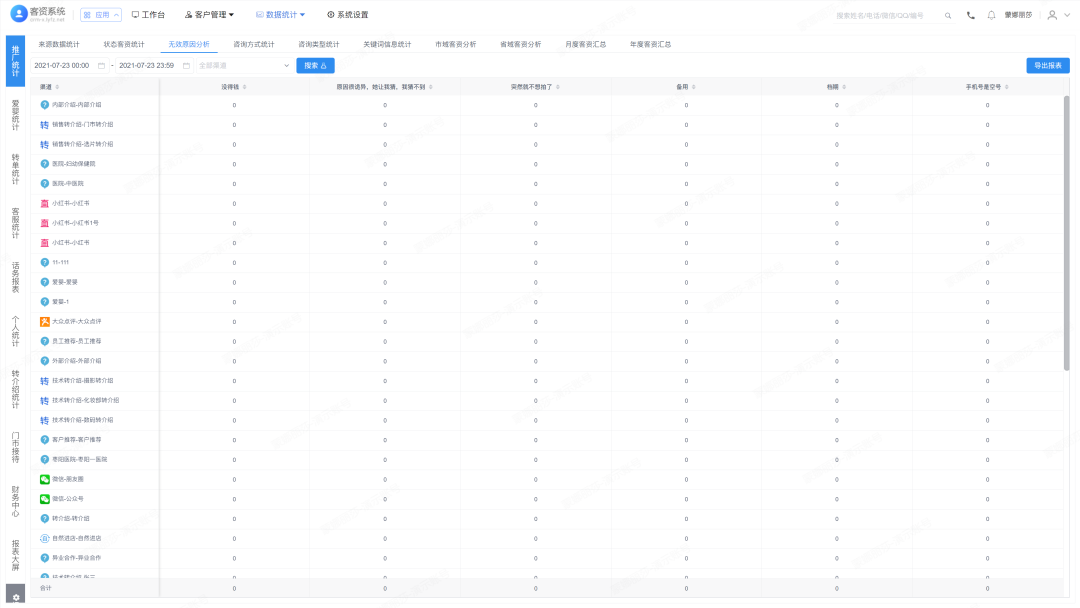1080x608 pixels.
Task: Open the 工作台 menu item
Action: 148,14
